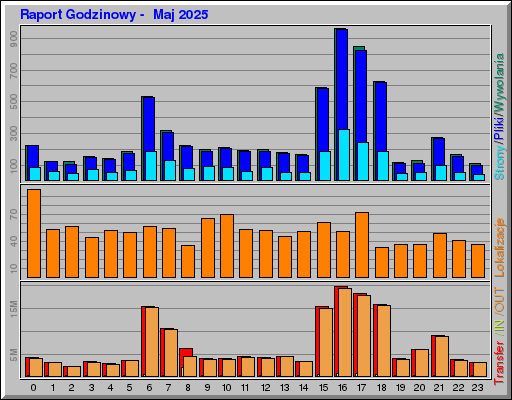This screenshot has width=512, height=400.
Task: Click the blue Pliki bar at hour 15
Action: pyautogui.click(x=323, y=120)
